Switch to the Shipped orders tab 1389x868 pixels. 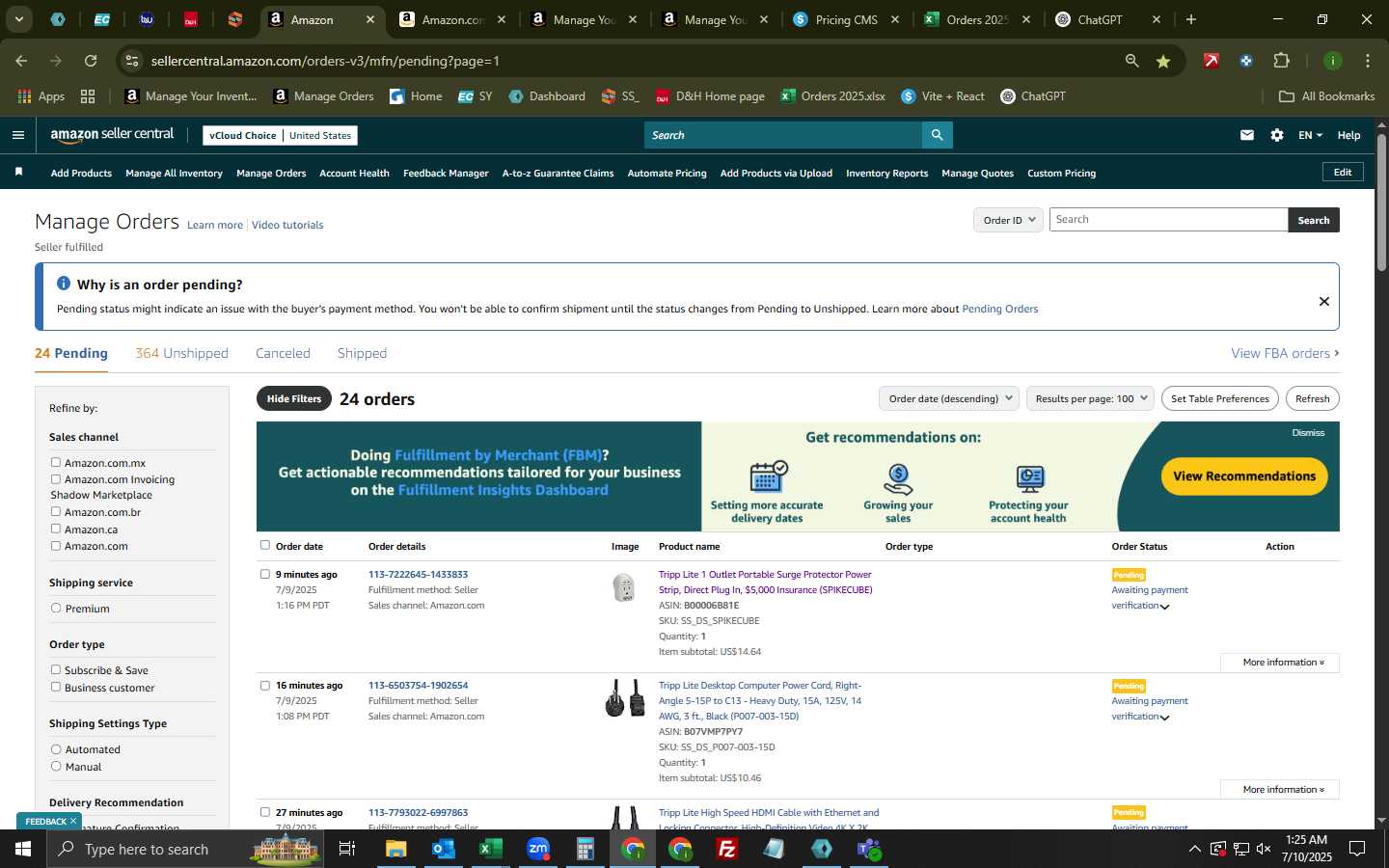click(x=362, y=353)
